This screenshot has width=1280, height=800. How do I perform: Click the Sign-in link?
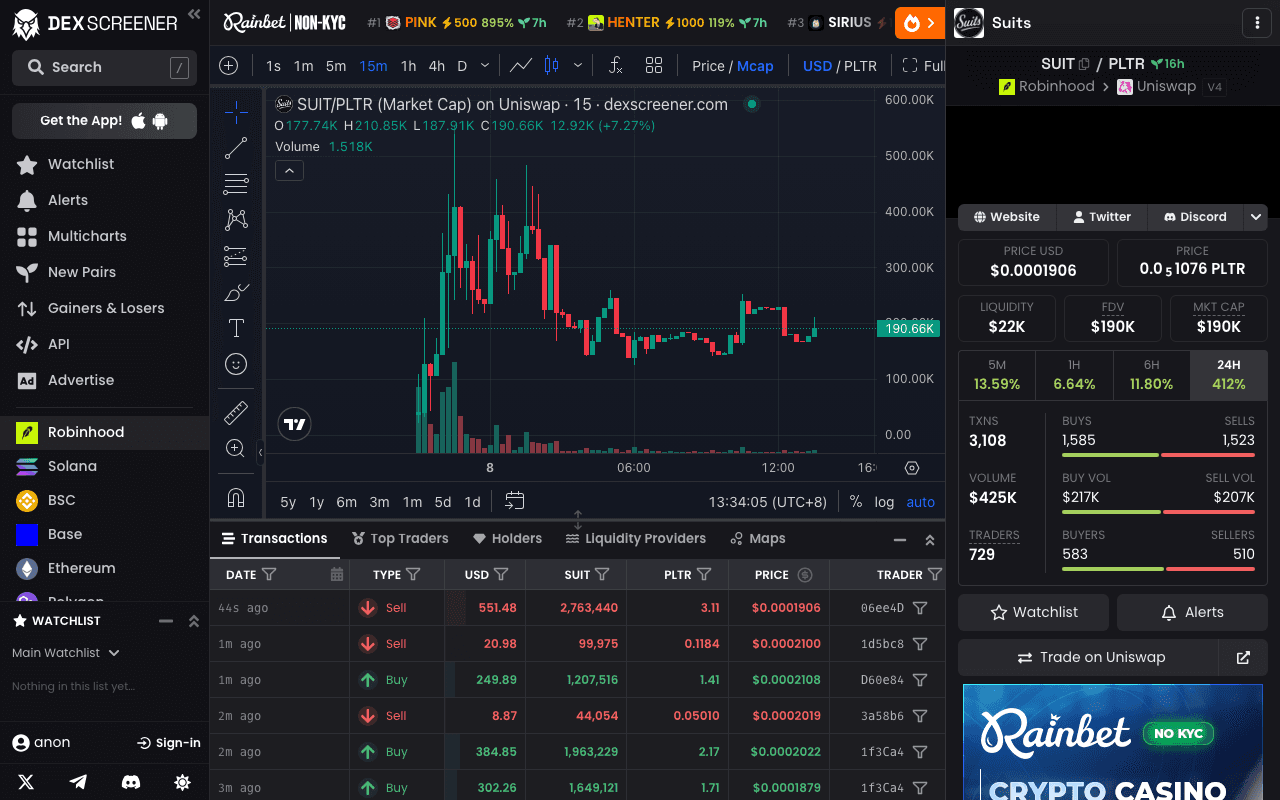[169, 743]
